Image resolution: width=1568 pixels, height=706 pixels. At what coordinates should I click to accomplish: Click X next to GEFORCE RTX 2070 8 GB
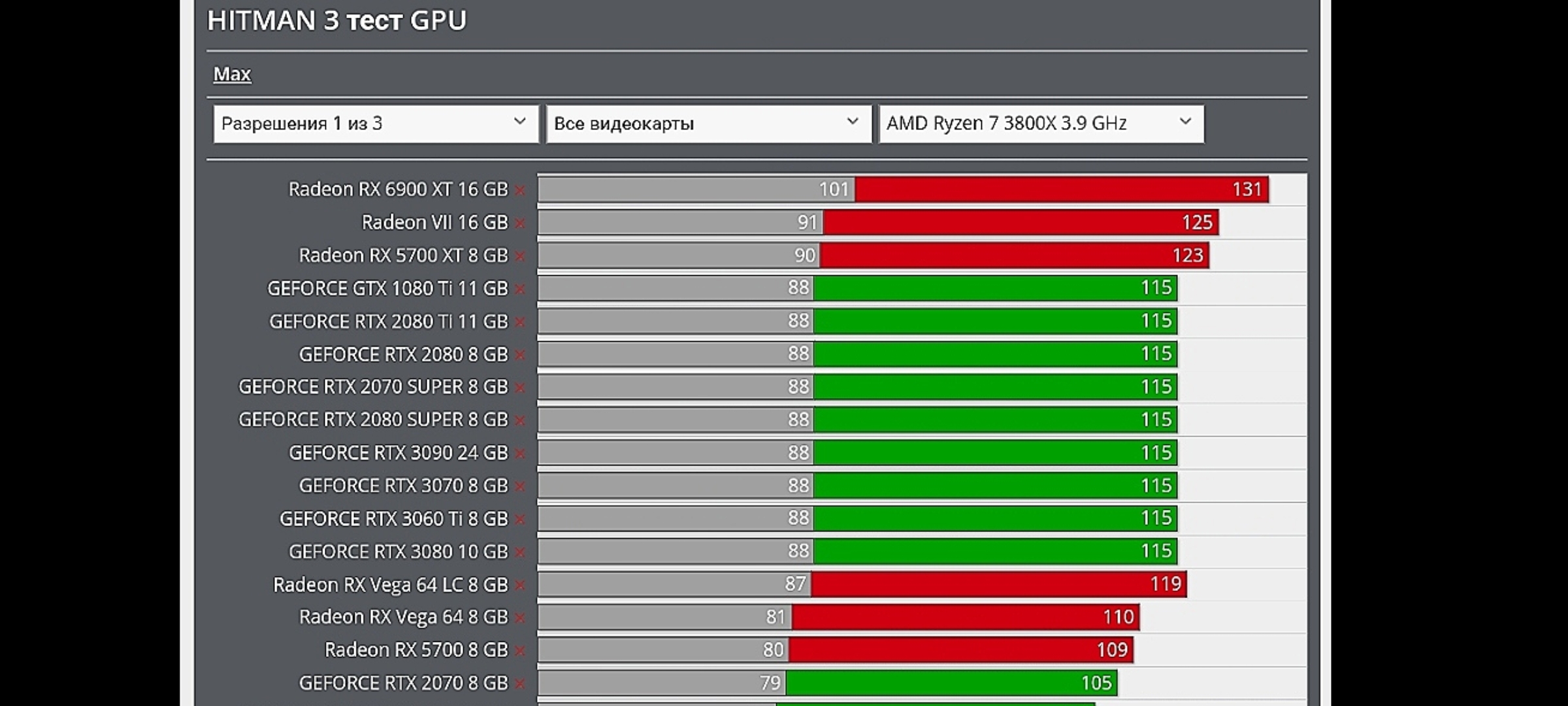[x=520, y=684]
